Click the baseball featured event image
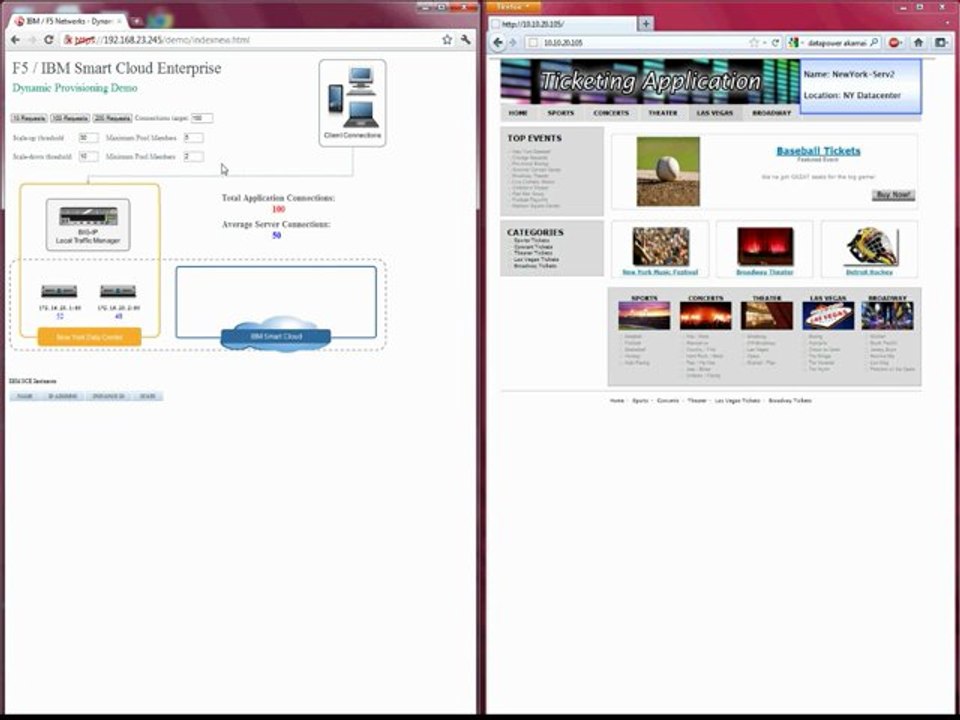 pos(668,171)
